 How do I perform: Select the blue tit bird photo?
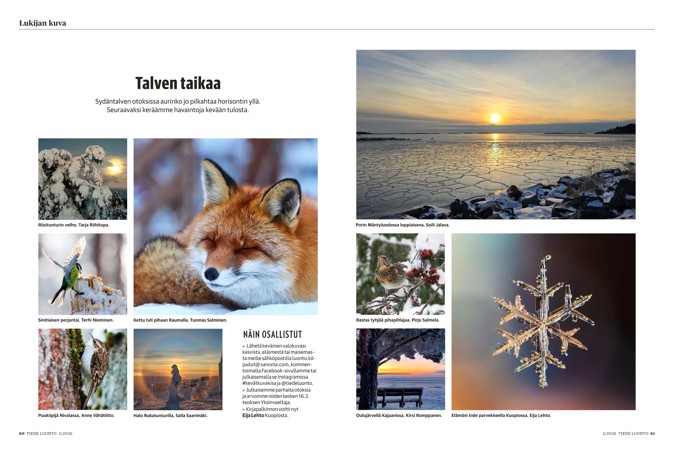(x=83, y=274)
